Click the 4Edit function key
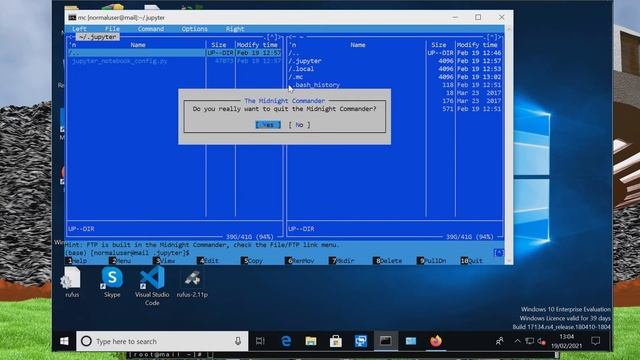Viewport: 640px width, 360px height. pyautogui.click(x=209, y=260)
